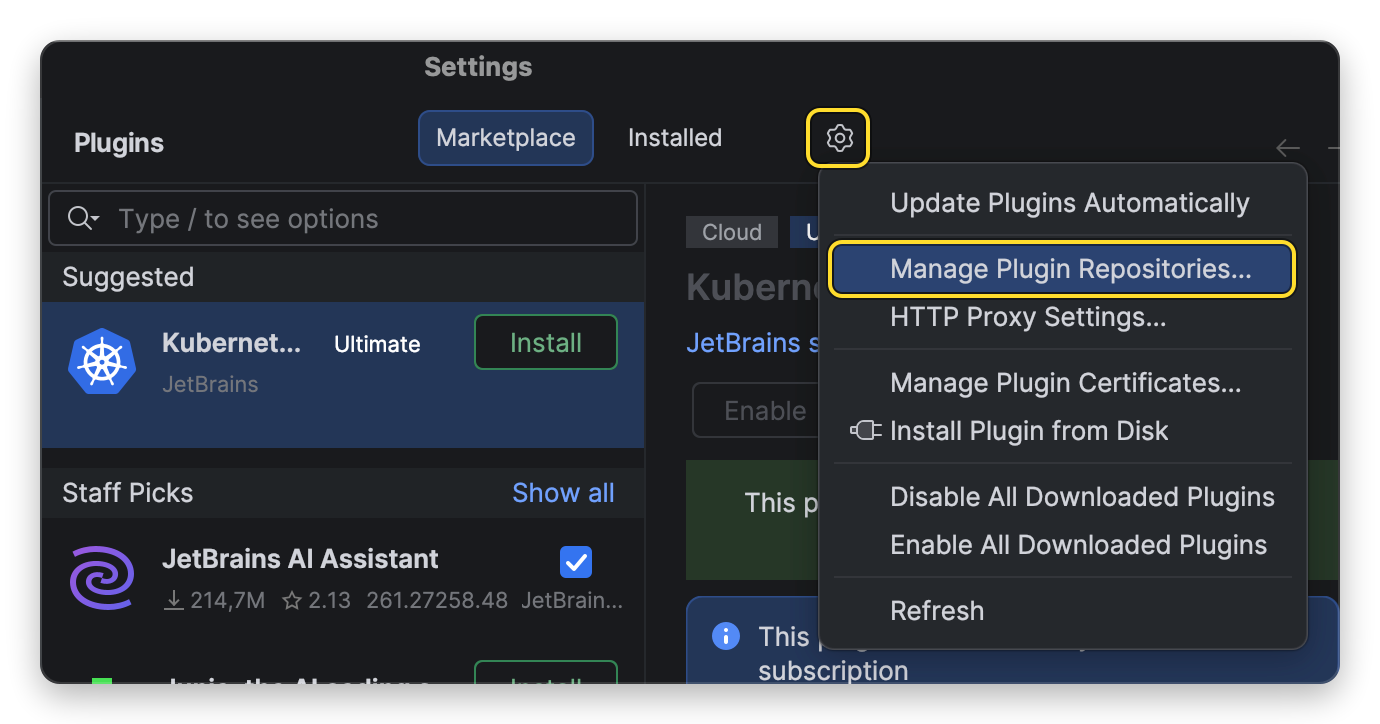Screen dimensions: 1380x724
Task: Choose Install Plugin from Disk
Action: tap(1063, 431)
